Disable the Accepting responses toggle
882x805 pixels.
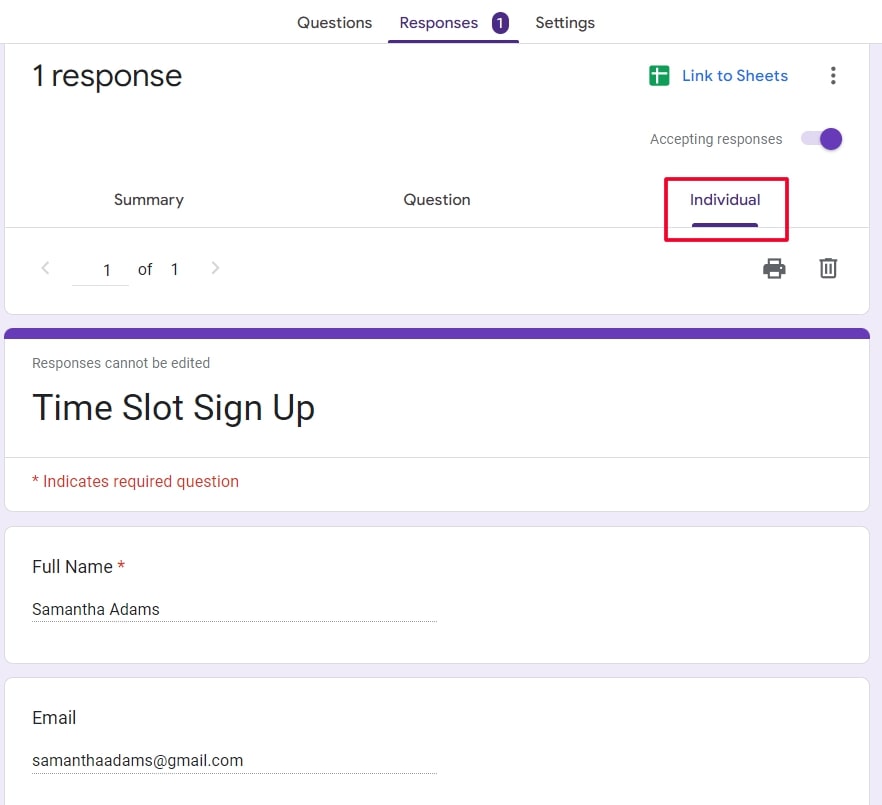tap(821, 139)
